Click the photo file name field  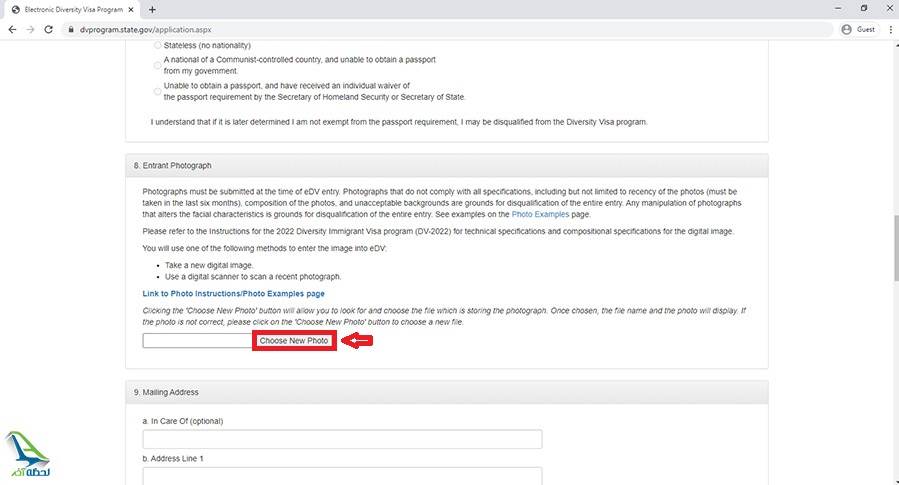[x=197, y=341]
